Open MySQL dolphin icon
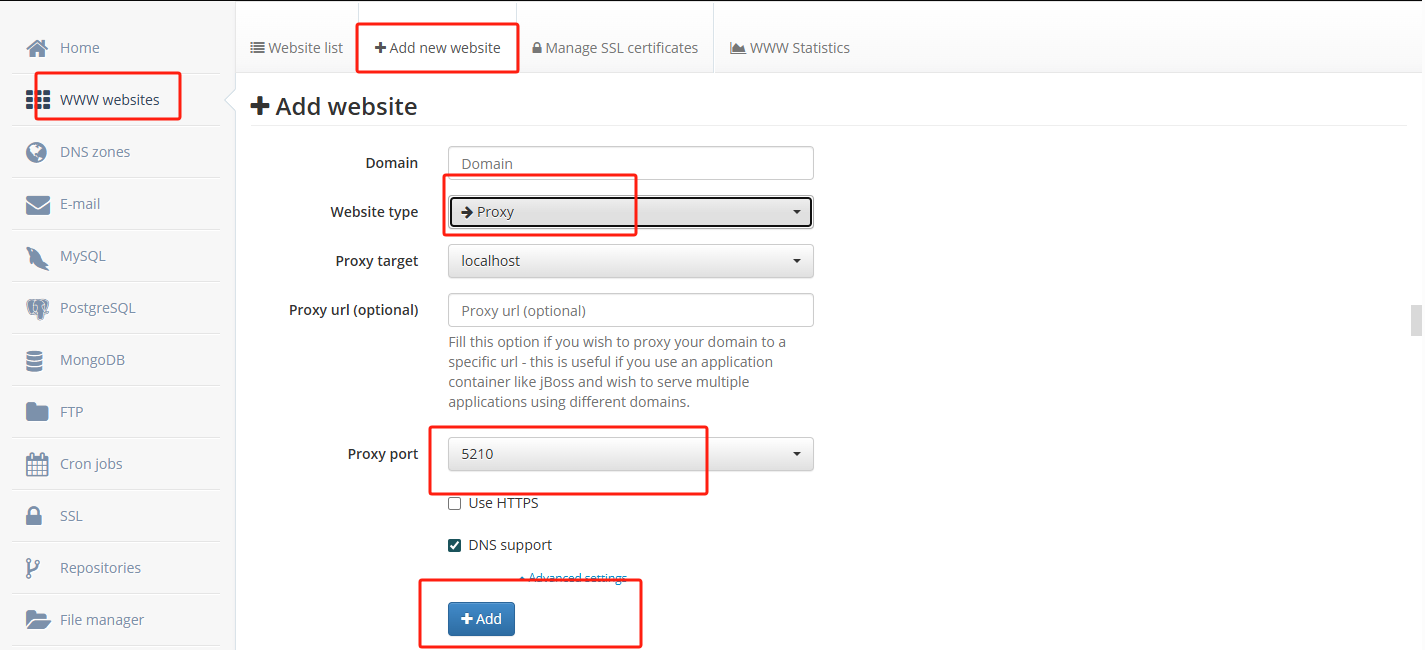This screenshot has height=650, width=1425. pyautogui.click(x=37, y=256)
